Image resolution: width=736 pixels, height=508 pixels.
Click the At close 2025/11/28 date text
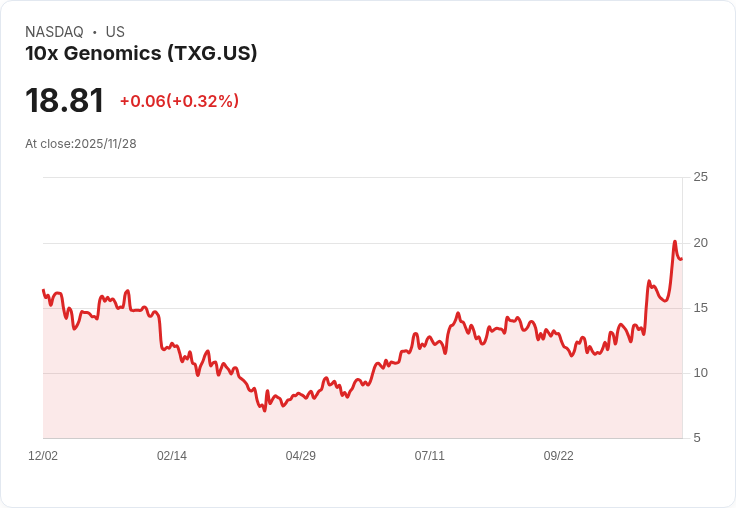tap(81, 144)
